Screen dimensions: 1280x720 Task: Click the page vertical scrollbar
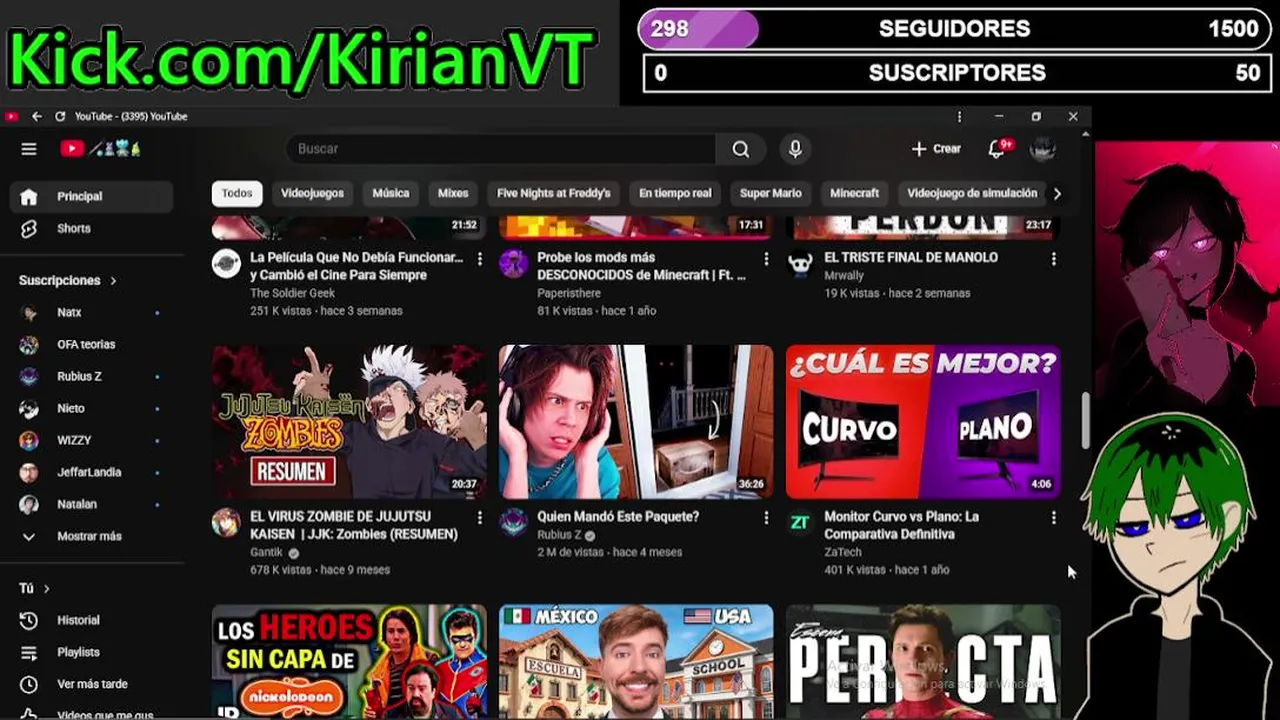coord(1086,421)
